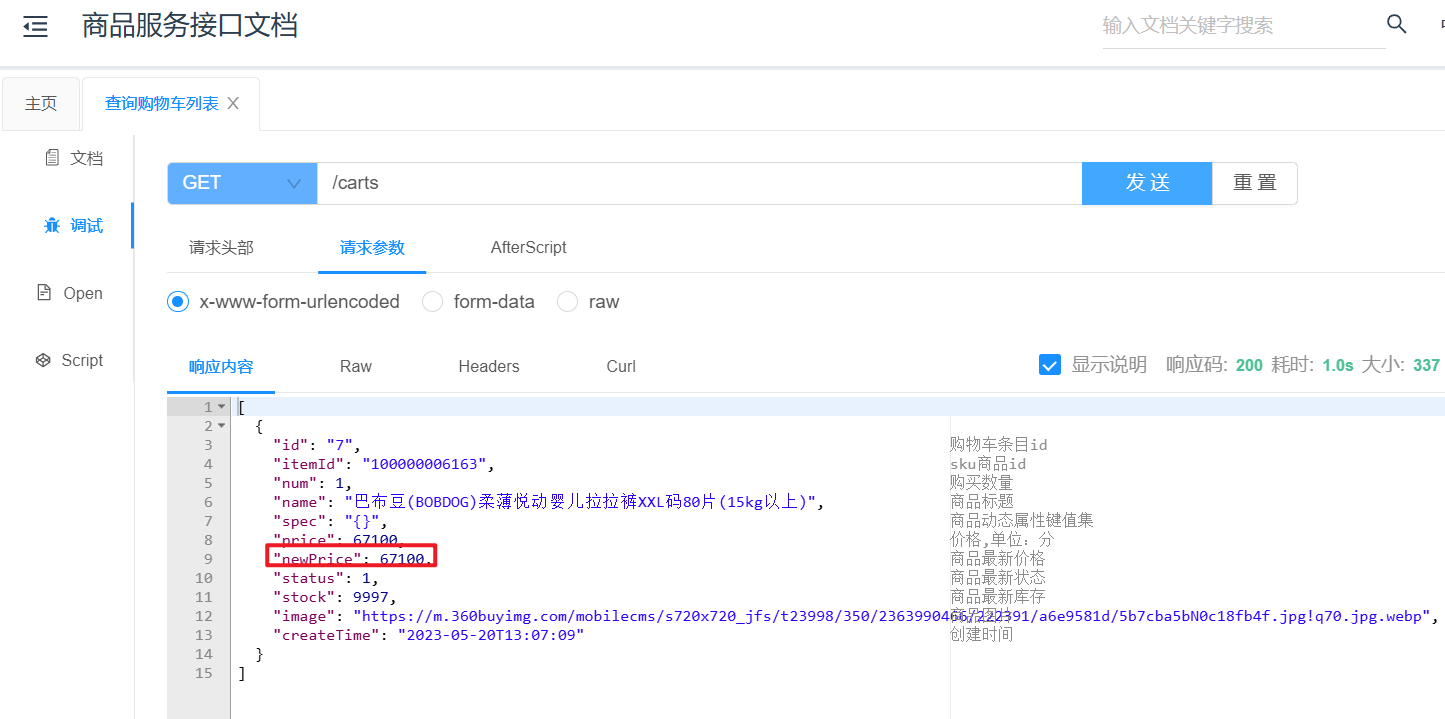This screenshot has height=719, width=1445.
Task: Click the 重置 reset button
Action: tap(1255, 183)
